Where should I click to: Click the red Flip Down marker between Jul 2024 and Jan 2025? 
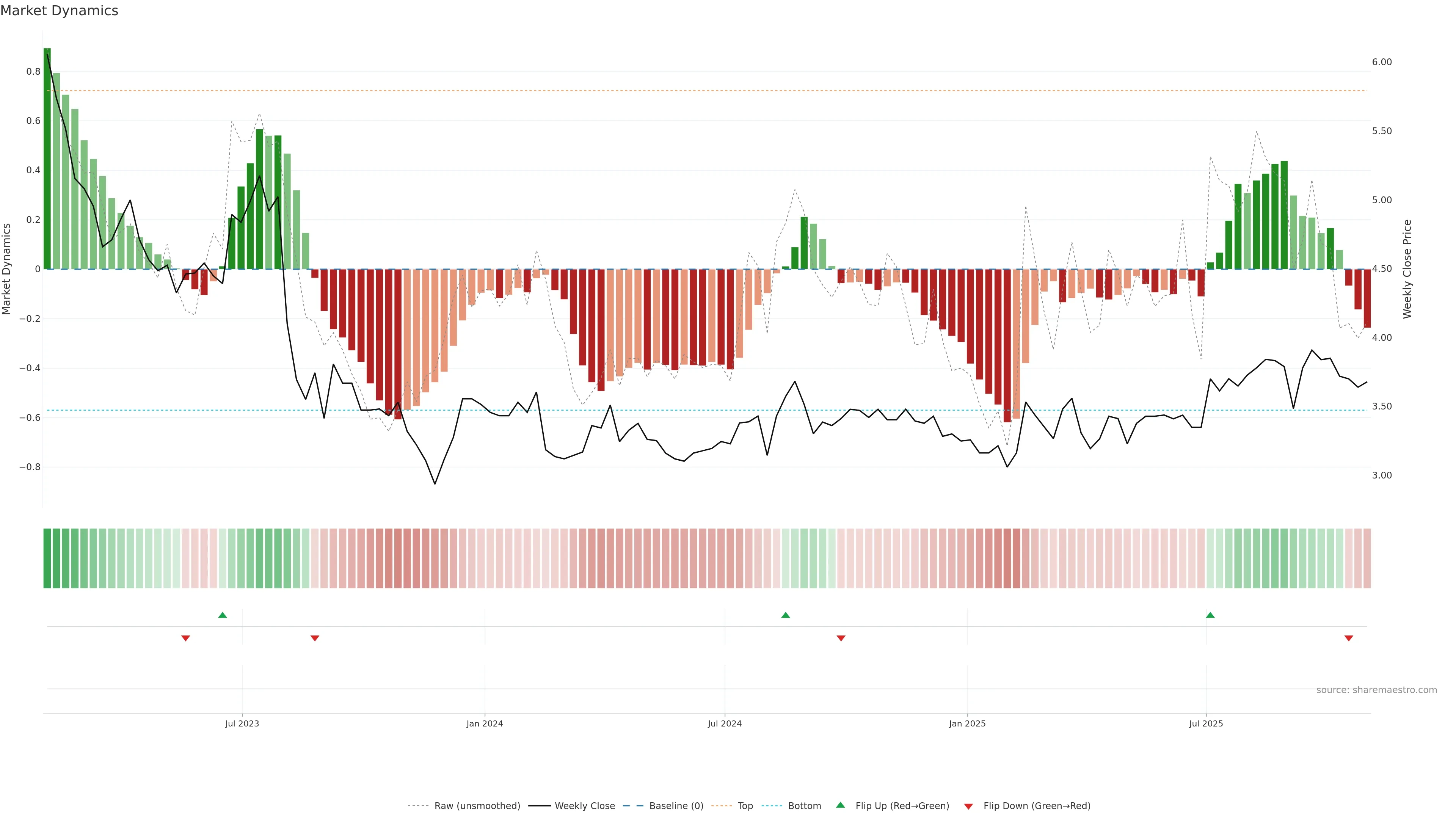[x=841, y=638]
